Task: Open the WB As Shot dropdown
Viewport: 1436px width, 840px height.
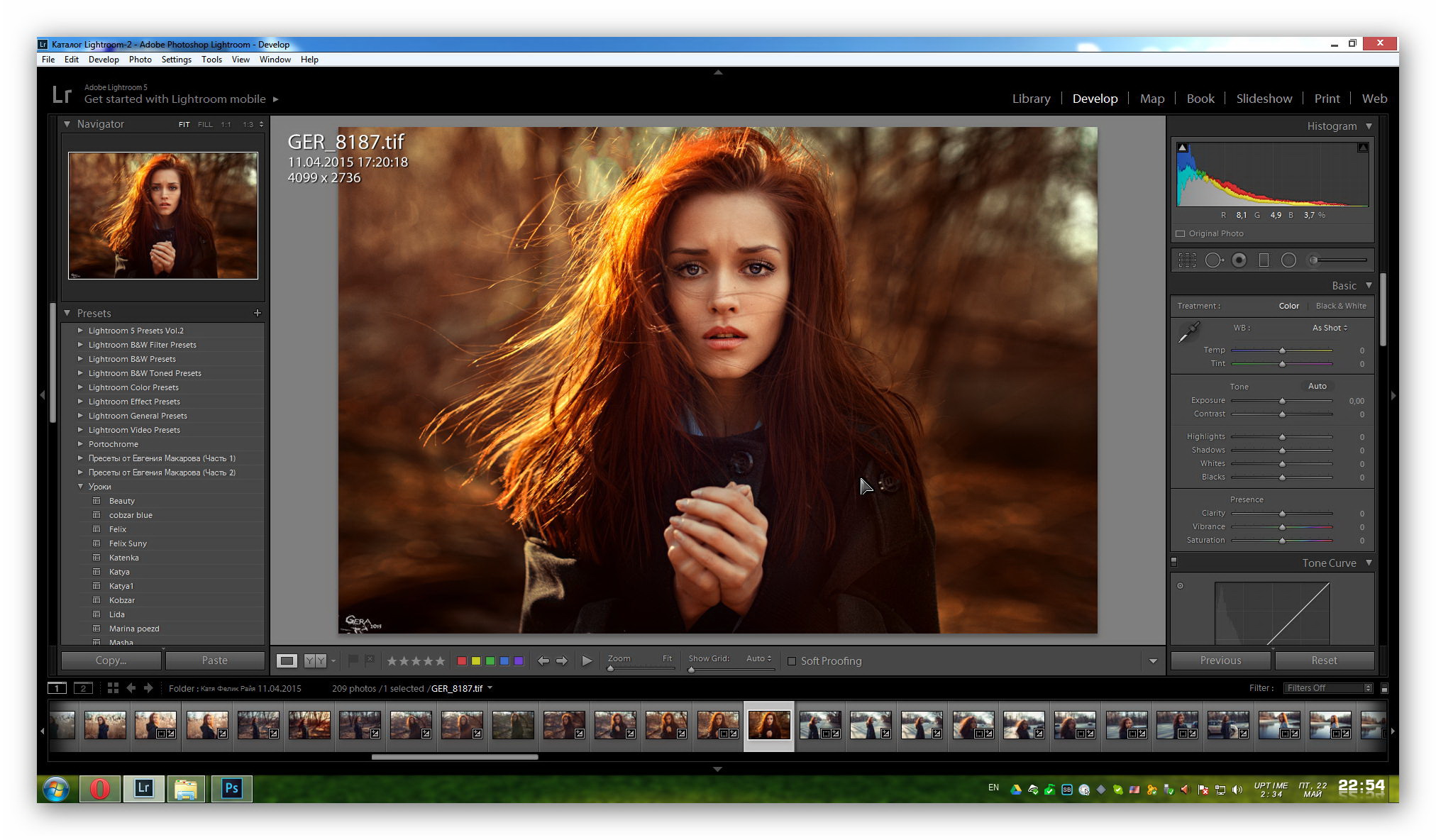Action: 1330,328
